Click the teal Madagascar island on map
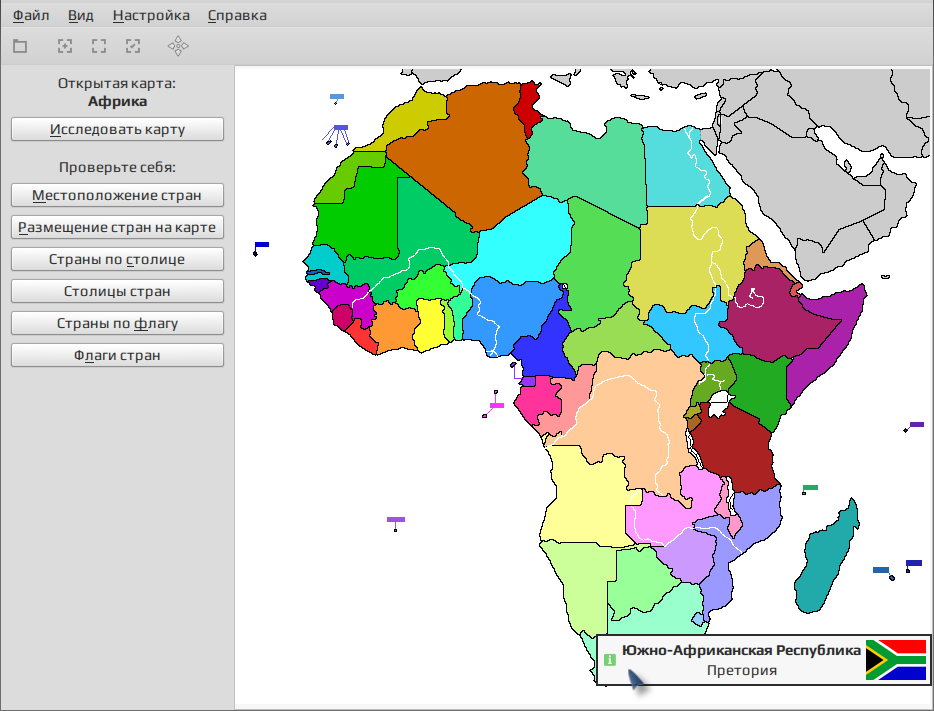Image resolution: width=934 pixels, height=711 pixels. [825, 560]
